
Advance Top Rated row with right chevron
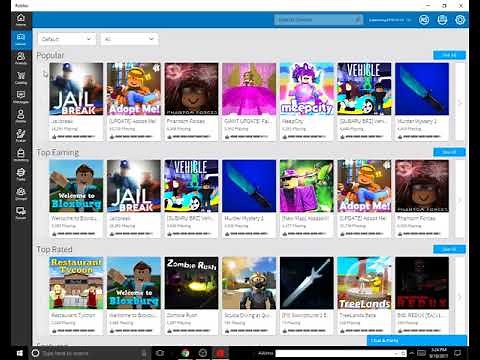(460, 297)
